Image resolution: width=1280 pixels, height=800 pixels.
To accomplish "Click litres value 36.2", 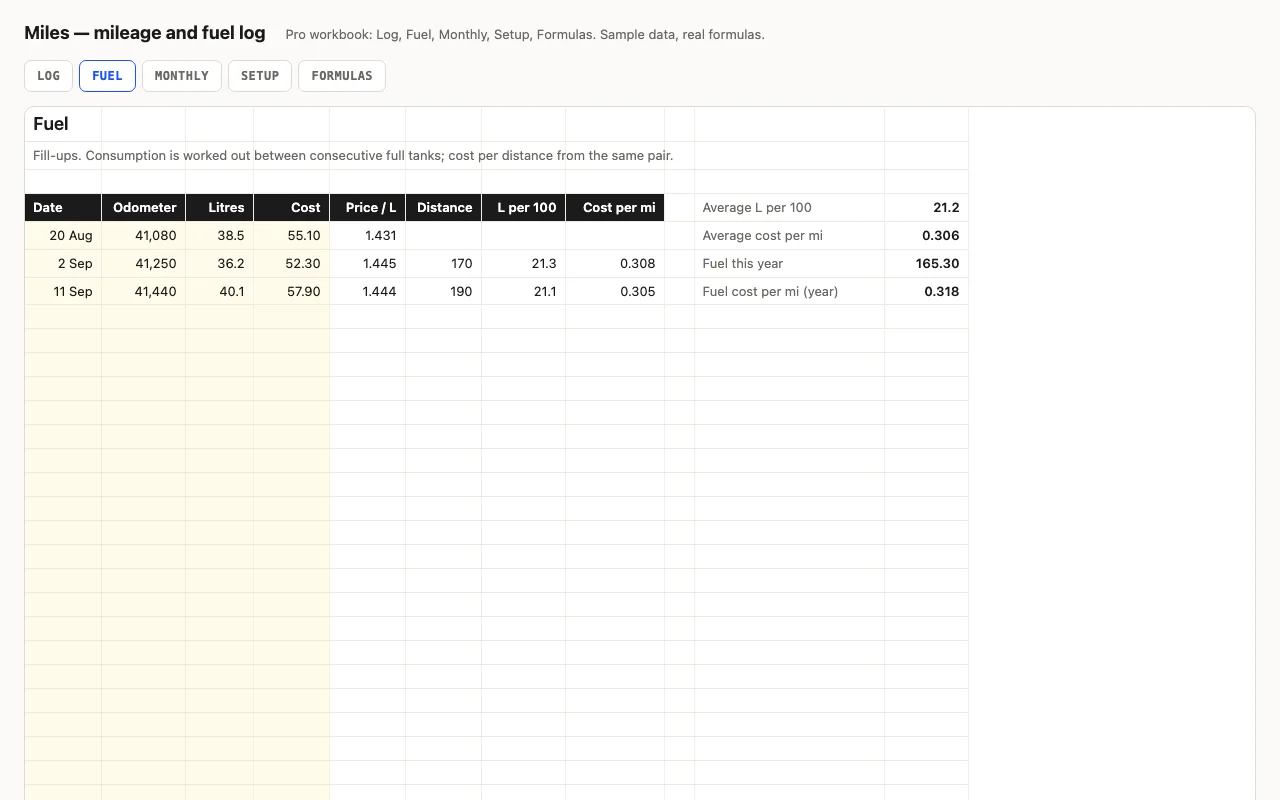I will [x=220, y=264].
